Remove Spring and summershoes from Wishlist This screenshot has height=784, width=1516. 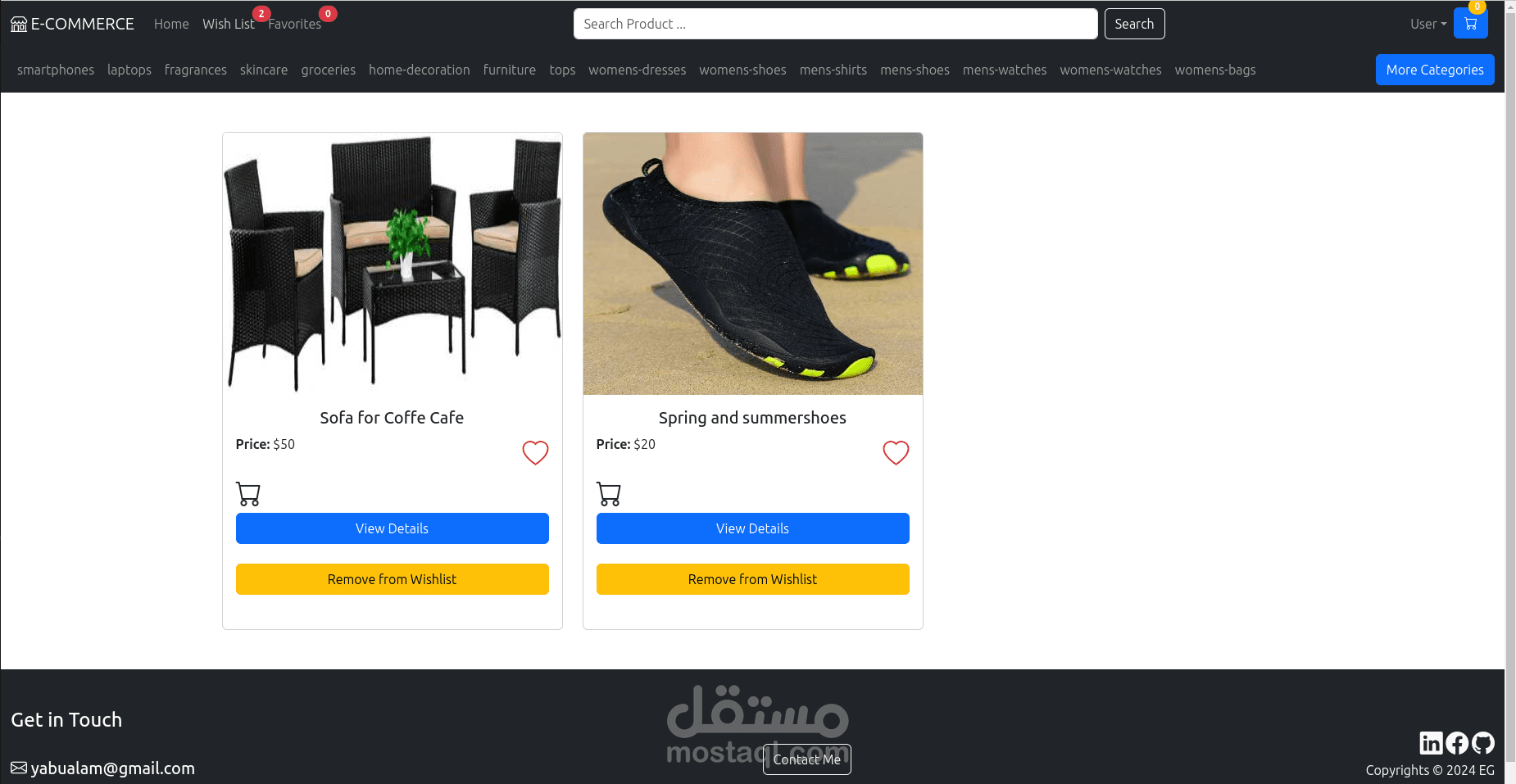[753, 579]
